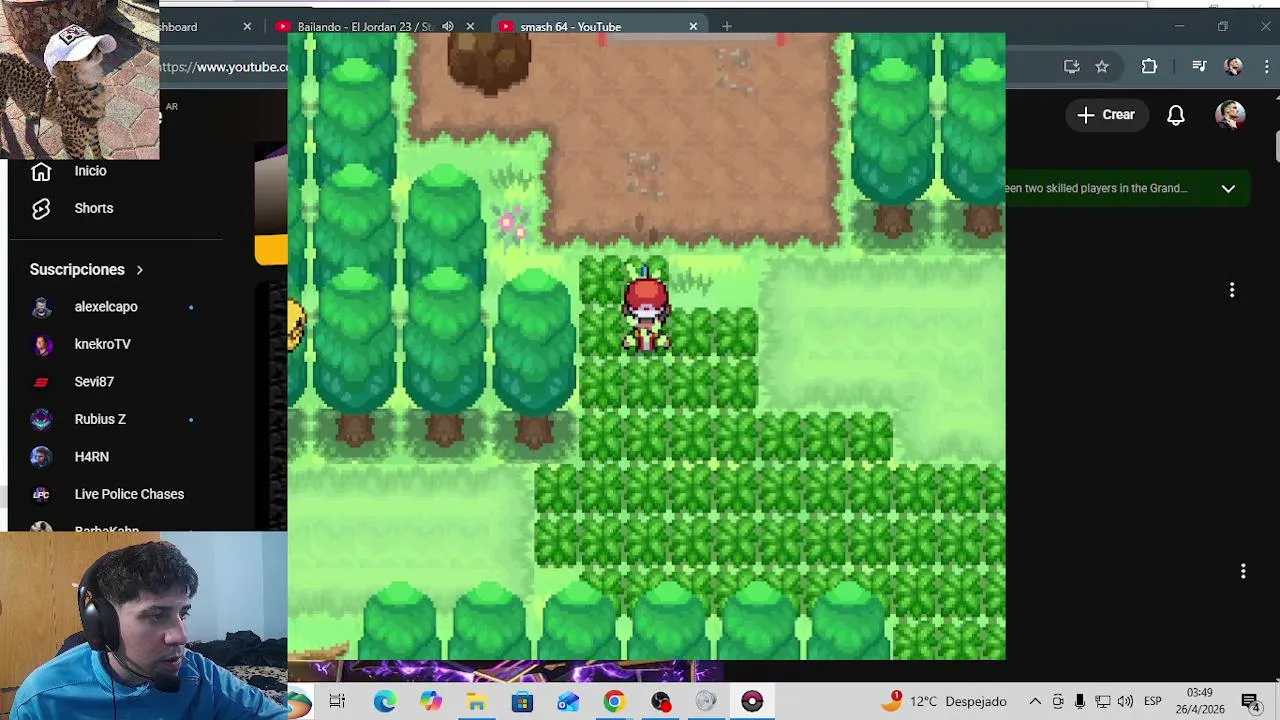Bookmark this page with the star icon
1280x720 pixels.
1102,67
